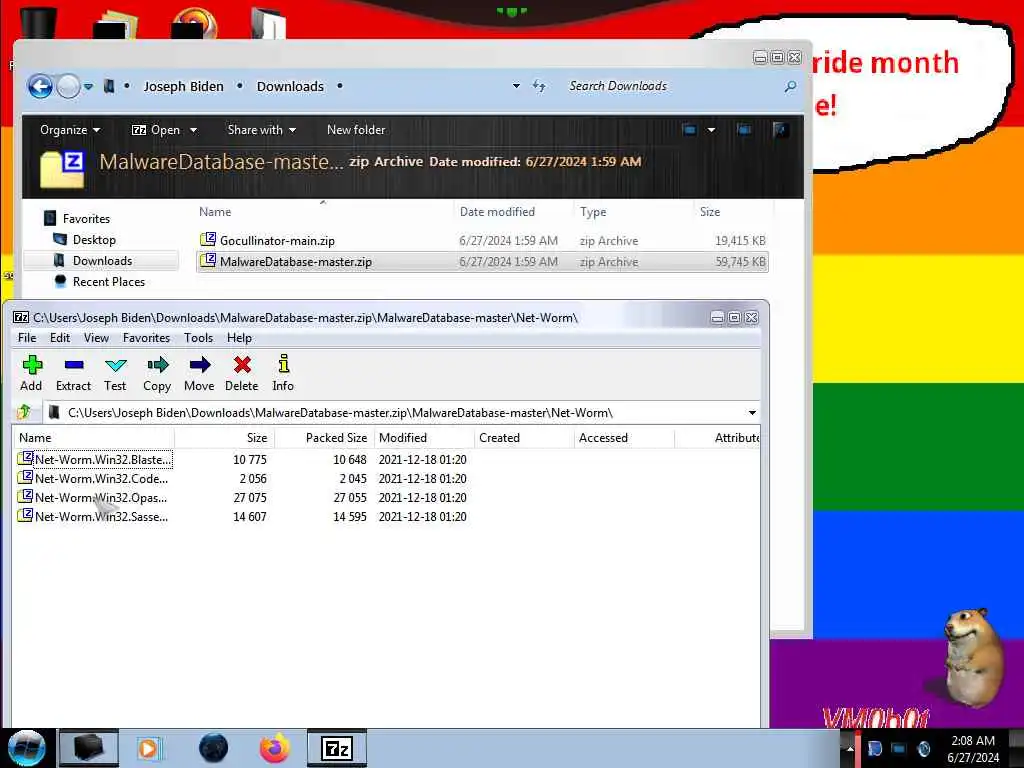
Task: Select Recent Places in sidebar
Action: pyautogui.click(x=108, y=281)
